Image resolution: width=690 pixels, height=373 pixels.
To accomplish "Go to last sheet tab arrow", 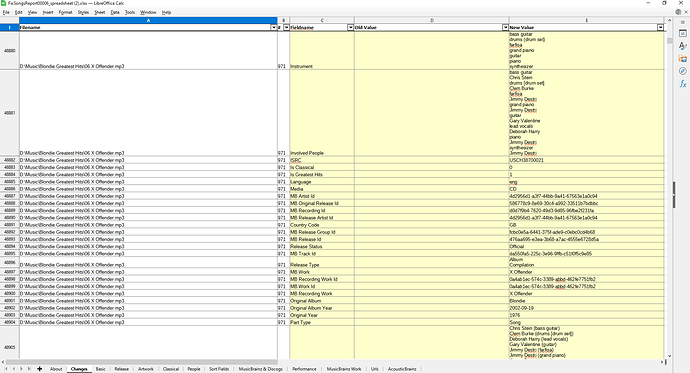I will coord(29,369).
